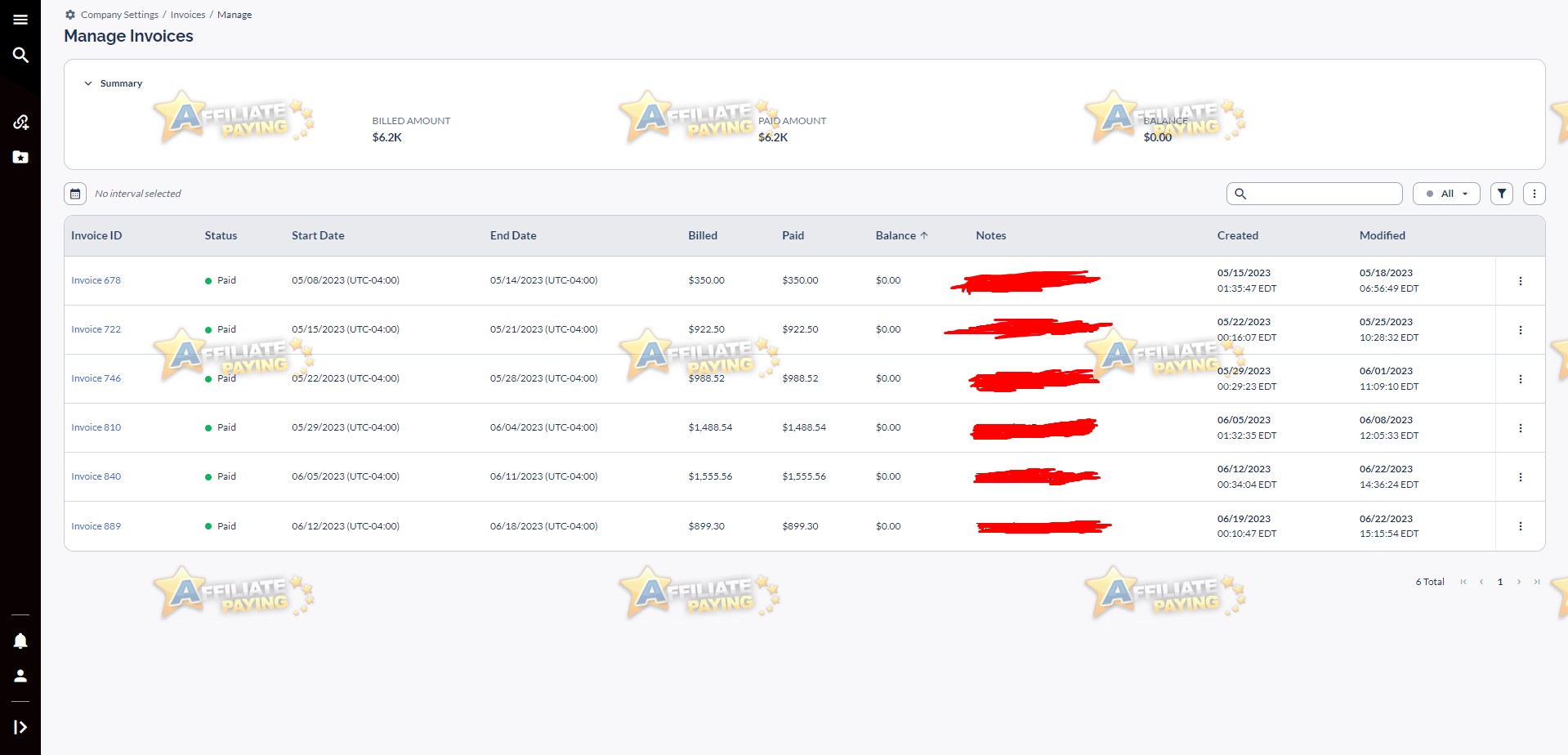Click the No interval selected text
This screenshot has width=1568, height=755.
pos(137,194)
